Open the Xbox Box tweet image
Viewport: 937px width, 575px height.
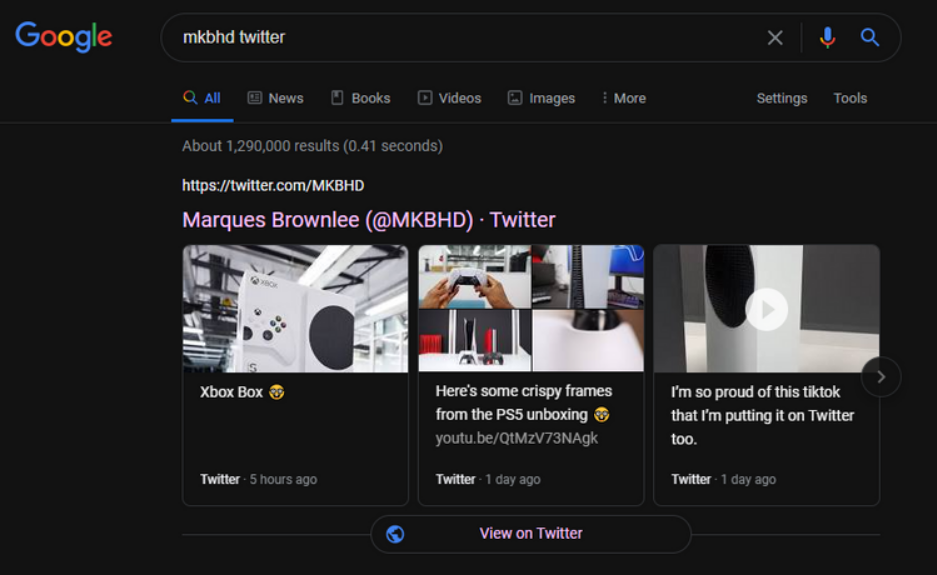coord(295,309)
